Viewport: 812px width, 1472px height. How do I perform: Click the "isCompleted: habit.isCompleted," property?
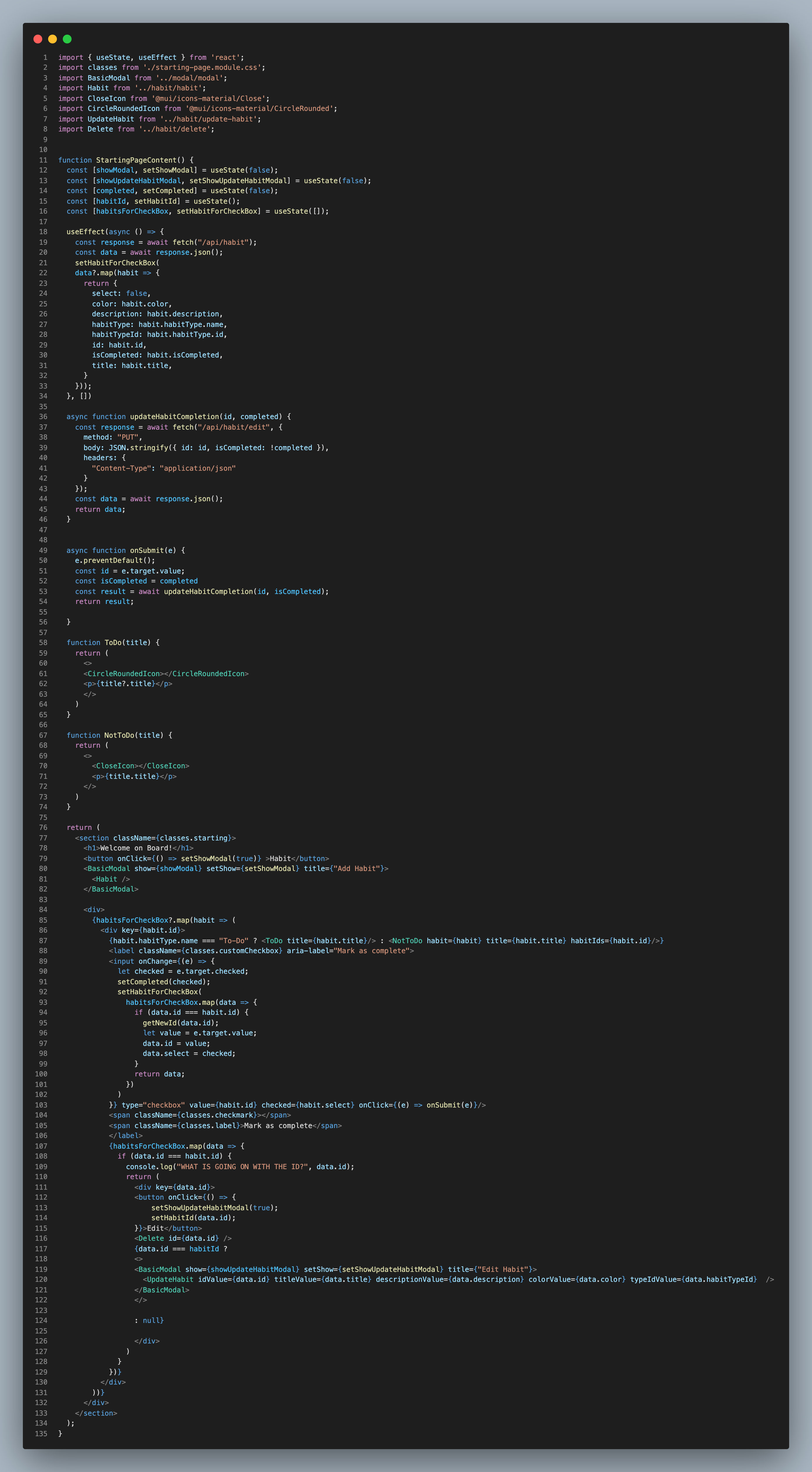pos(158,355)
